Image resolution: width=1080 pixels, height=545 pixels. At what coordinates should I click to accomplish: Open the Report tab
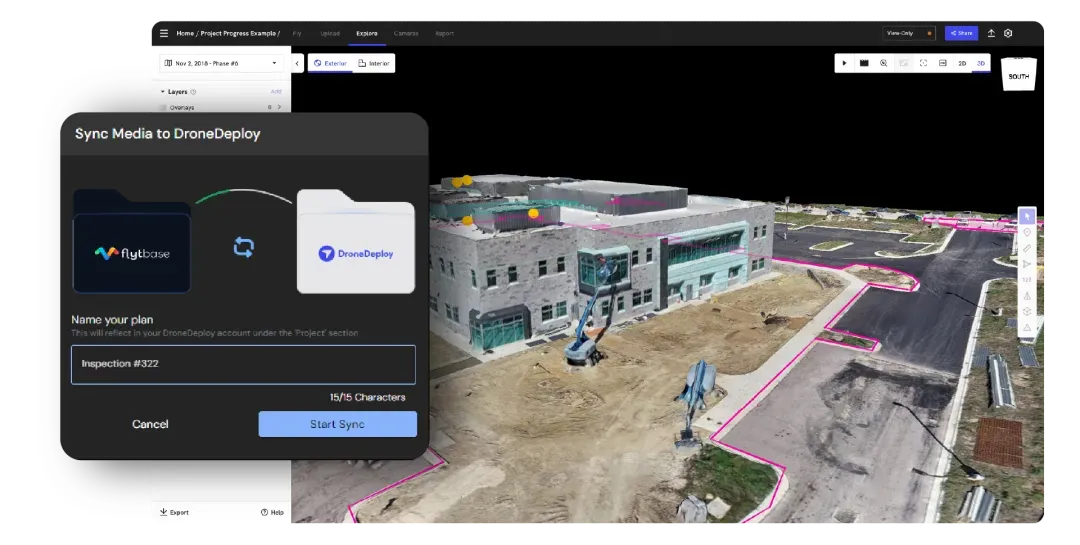click(x=444, y=33)
